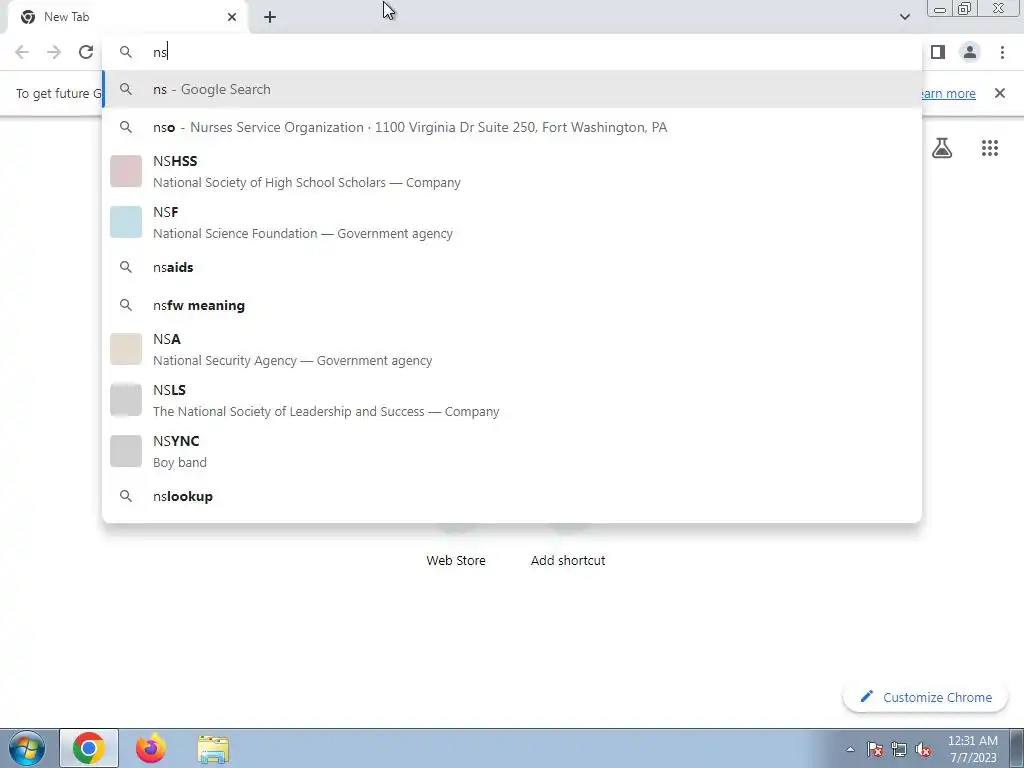1024x768 pixels.
Task: Launch Firefox from the taskbar
Action: 151,748
